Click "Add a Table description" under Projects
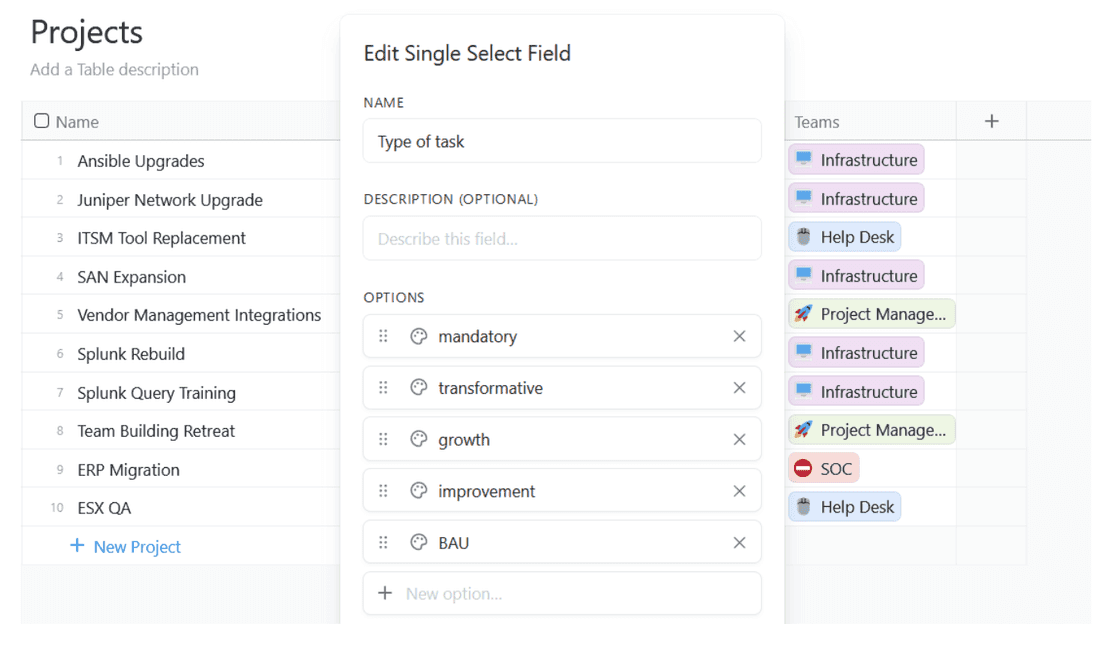The height and width of the screenshot is (662, 1100). point(114,69)
